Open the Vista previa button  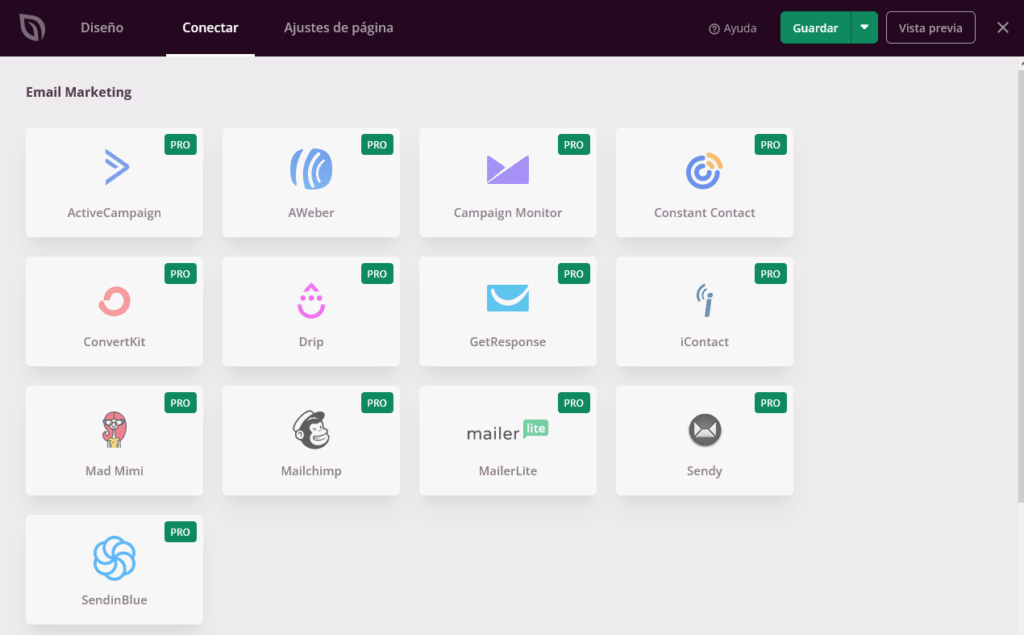click(x=930, y=27)
